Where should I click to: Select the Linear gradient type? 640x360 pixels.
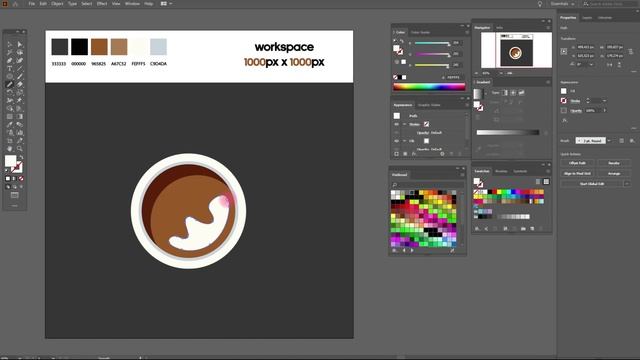pyautogui.click(x=505, y=93)
